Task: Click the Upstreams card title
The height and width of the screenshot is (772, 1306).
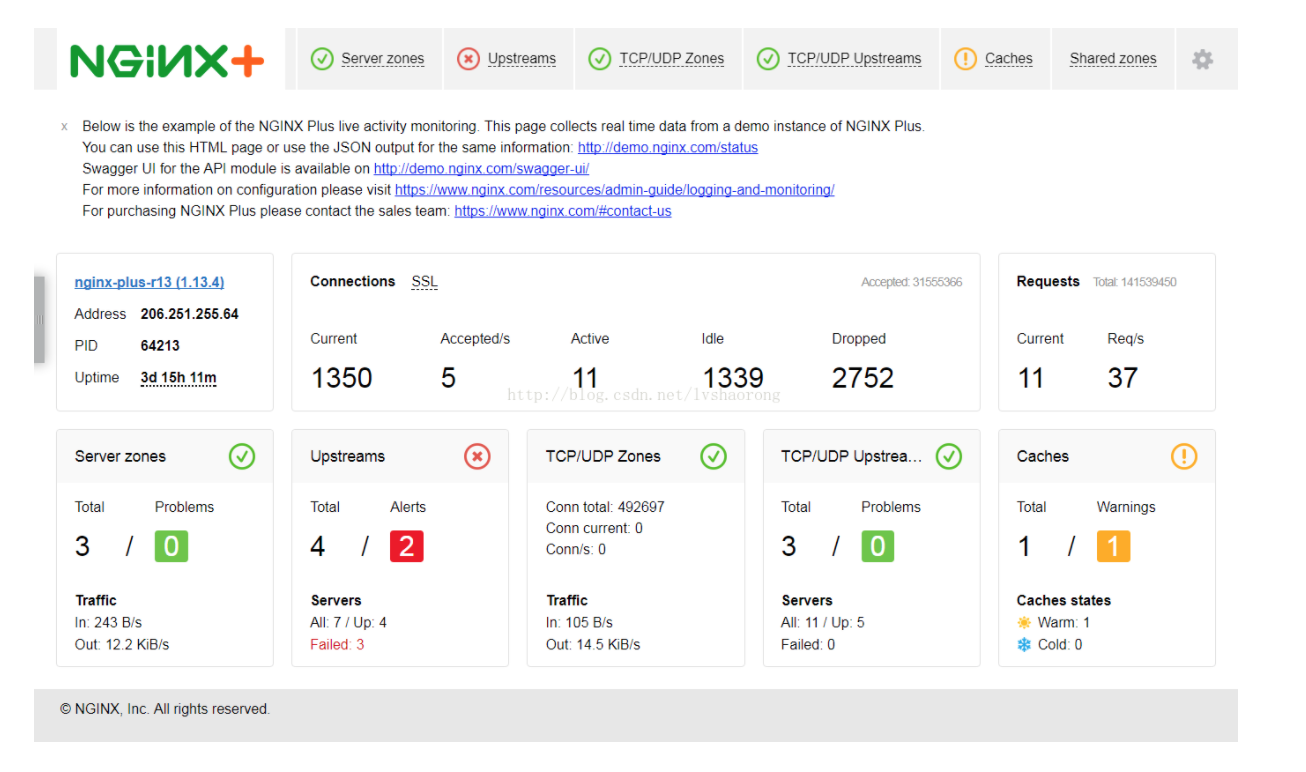Action: click(347, 457)
